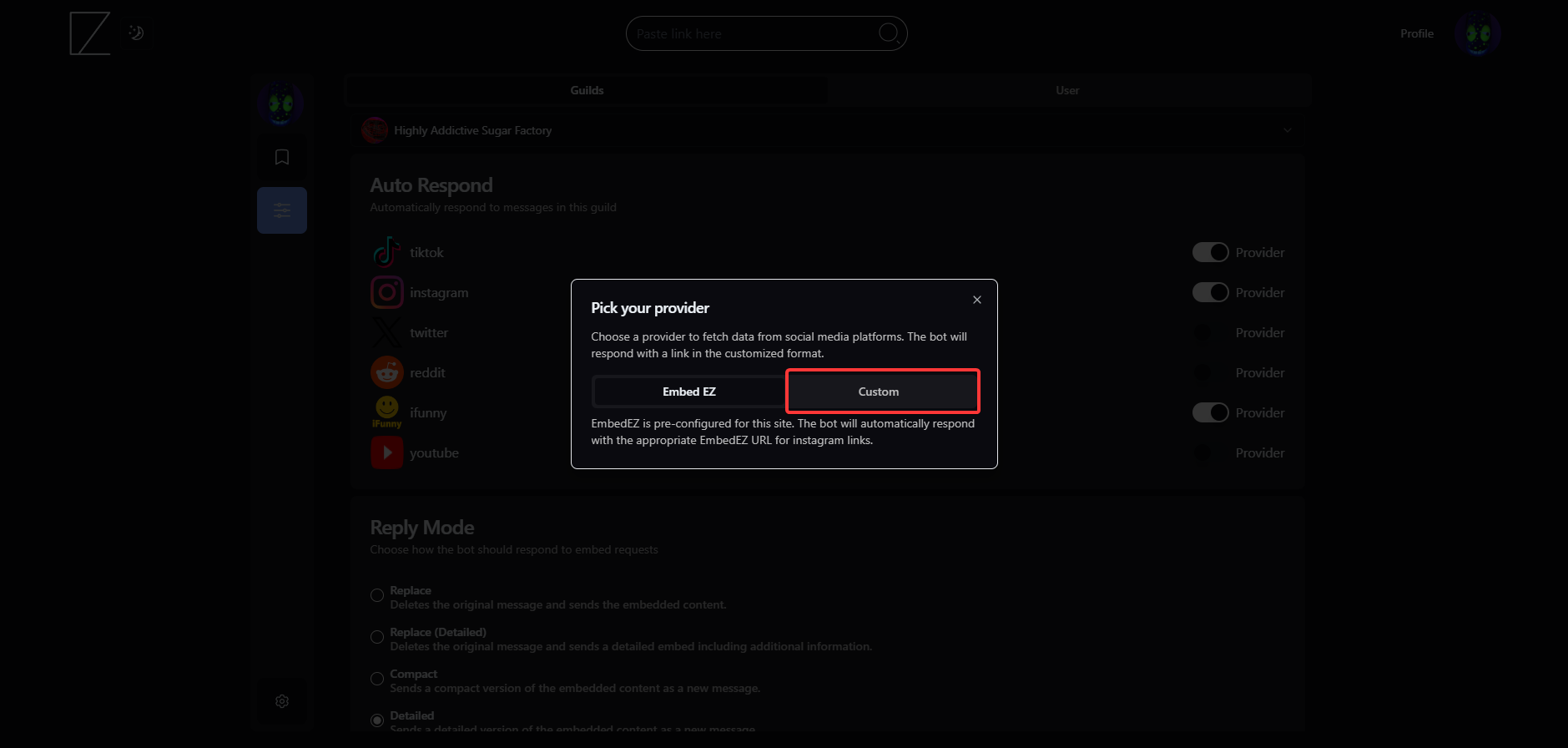Viewport: 1568px width, 748px height.
Task: Switch to the User tab
Action: (x=1067, y=90)
